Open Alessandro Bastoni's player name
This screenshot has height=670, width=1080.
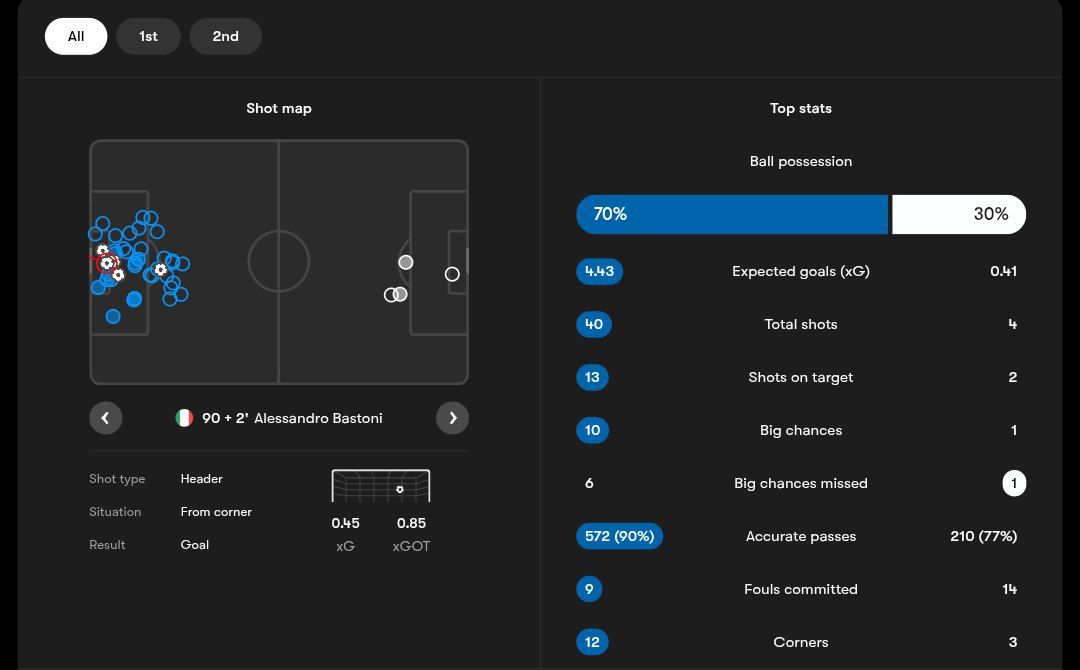[318, 418]
